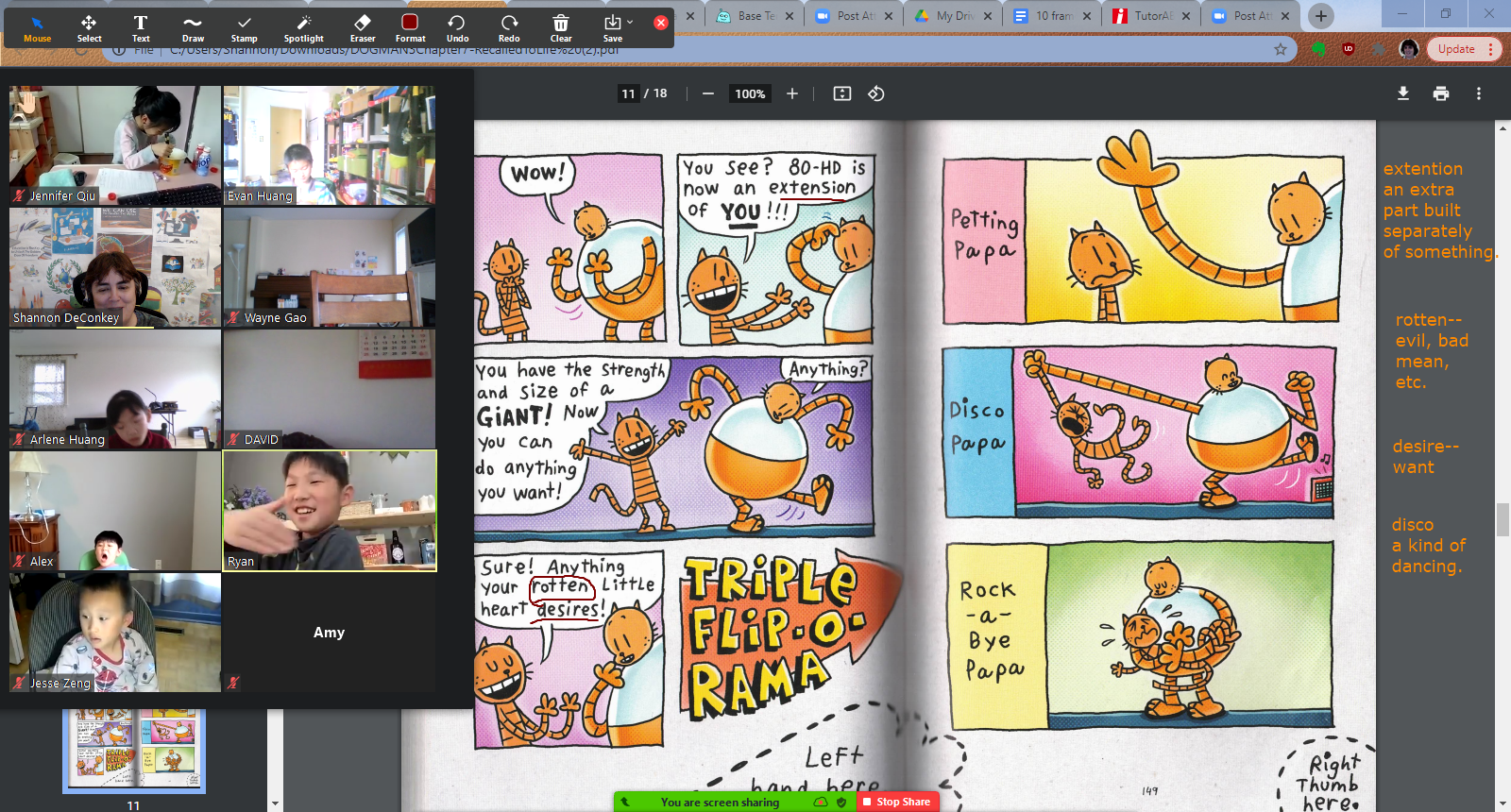Select Ryan's highlighted video tile
Screen dimensions: 1511x812
click(330, 511)
